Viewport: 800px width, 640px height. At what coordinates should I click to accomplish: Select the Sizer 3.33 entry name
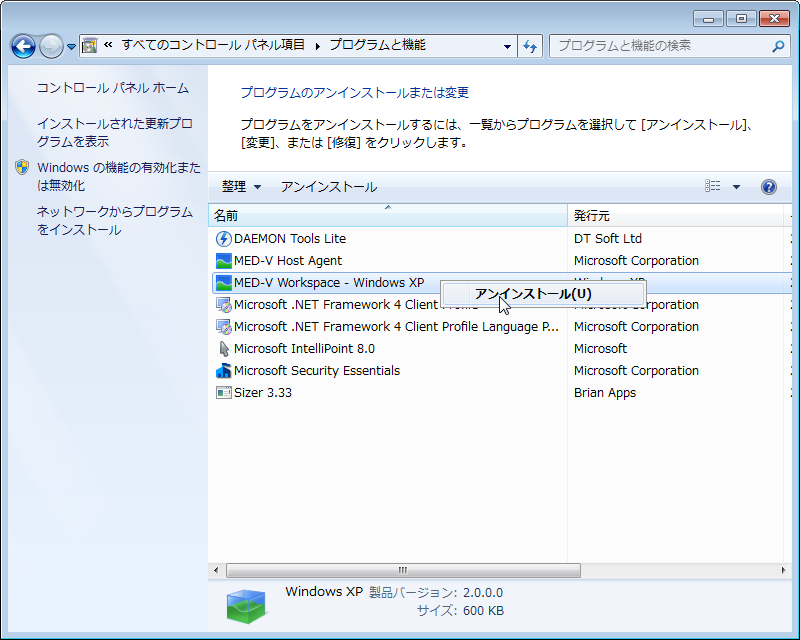263,392
